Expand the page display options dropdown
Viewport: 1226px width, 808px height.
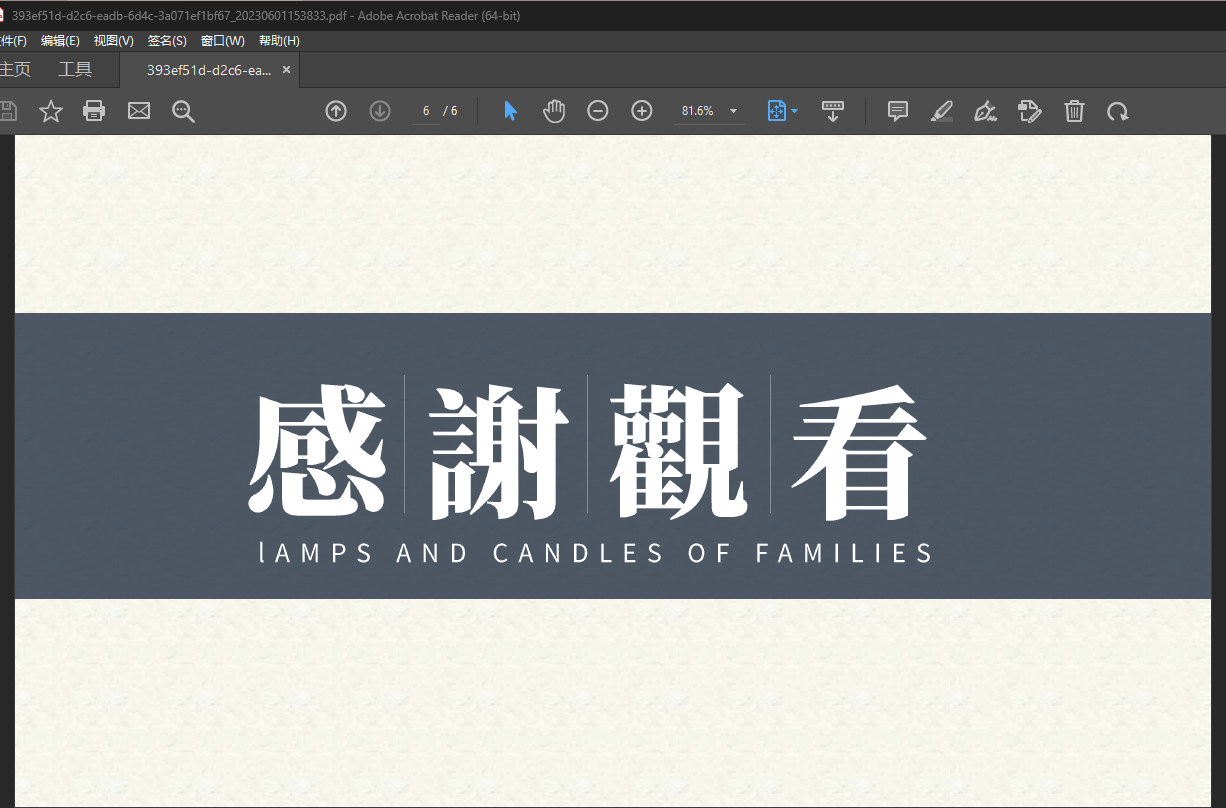pos(794,111)
